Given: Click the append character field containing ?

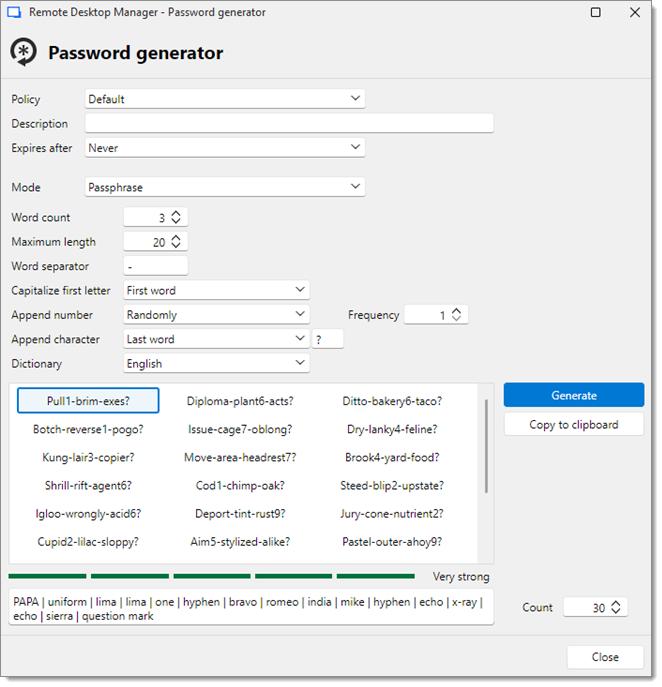Looking at the screenshot, I should coord(328,339).
